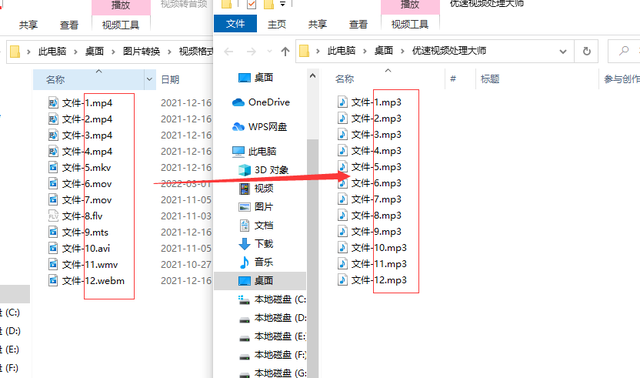The image size is (640, 378).
Task: Open 名称 column filter dropdown in left window
Action: click(149, 79)
